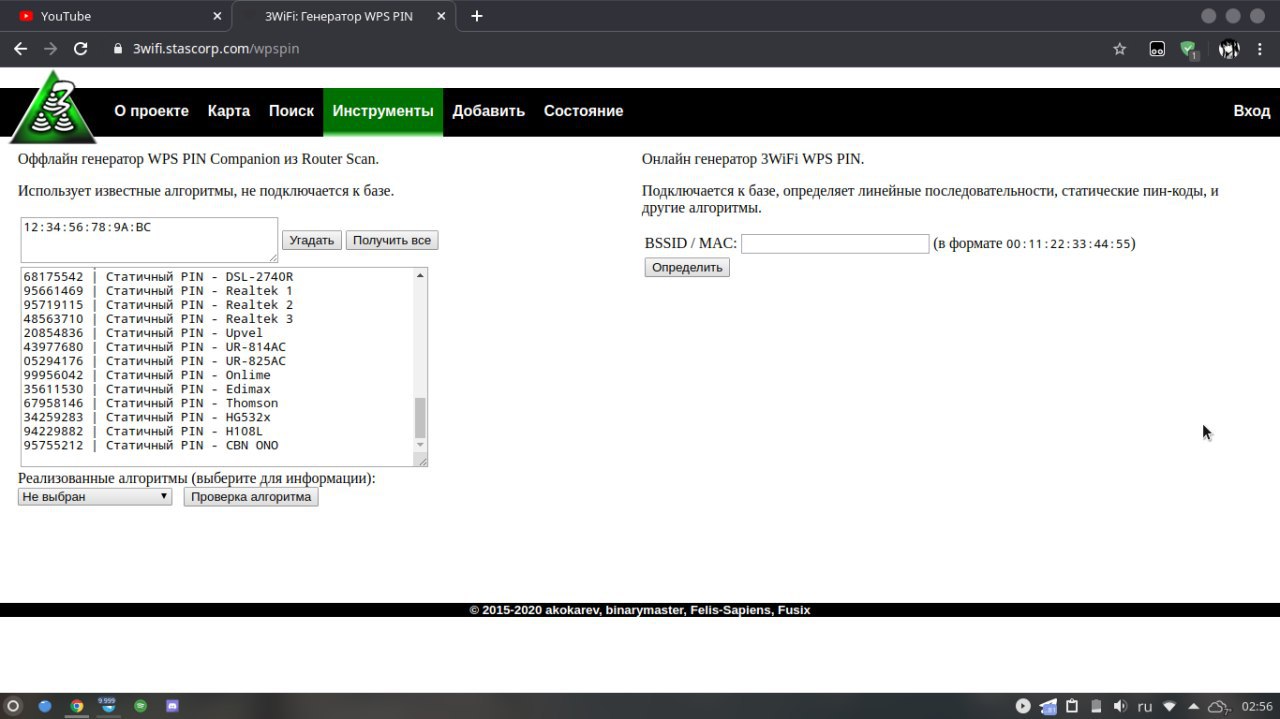Close the YouTube tab
Viewport: 1280px width, 719px height.
coord(218,16)
